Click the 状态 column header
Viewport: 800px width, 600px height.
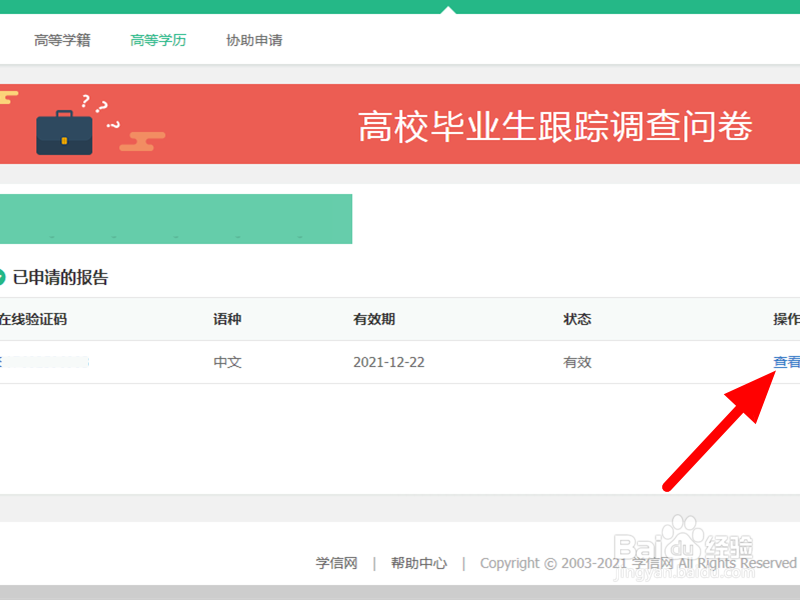click(577, 318)
